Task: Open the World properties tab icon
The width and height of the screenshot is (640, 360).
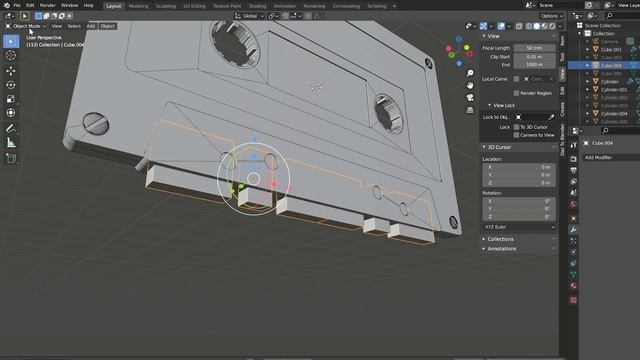Action: (573, 204)
